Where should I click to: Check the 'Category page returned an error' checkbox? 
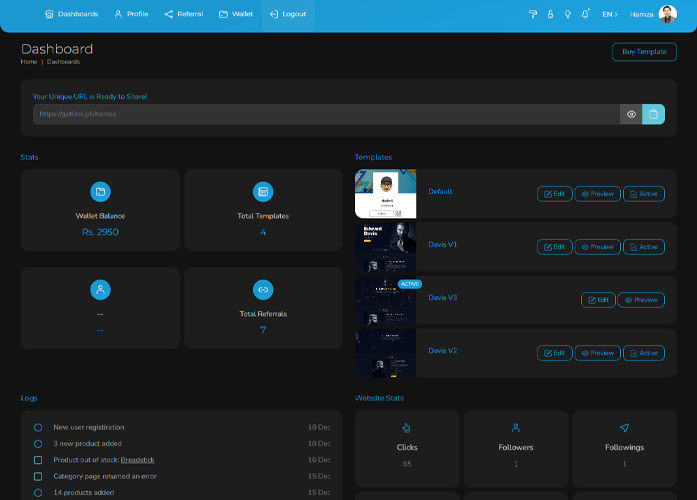(38, 476)
